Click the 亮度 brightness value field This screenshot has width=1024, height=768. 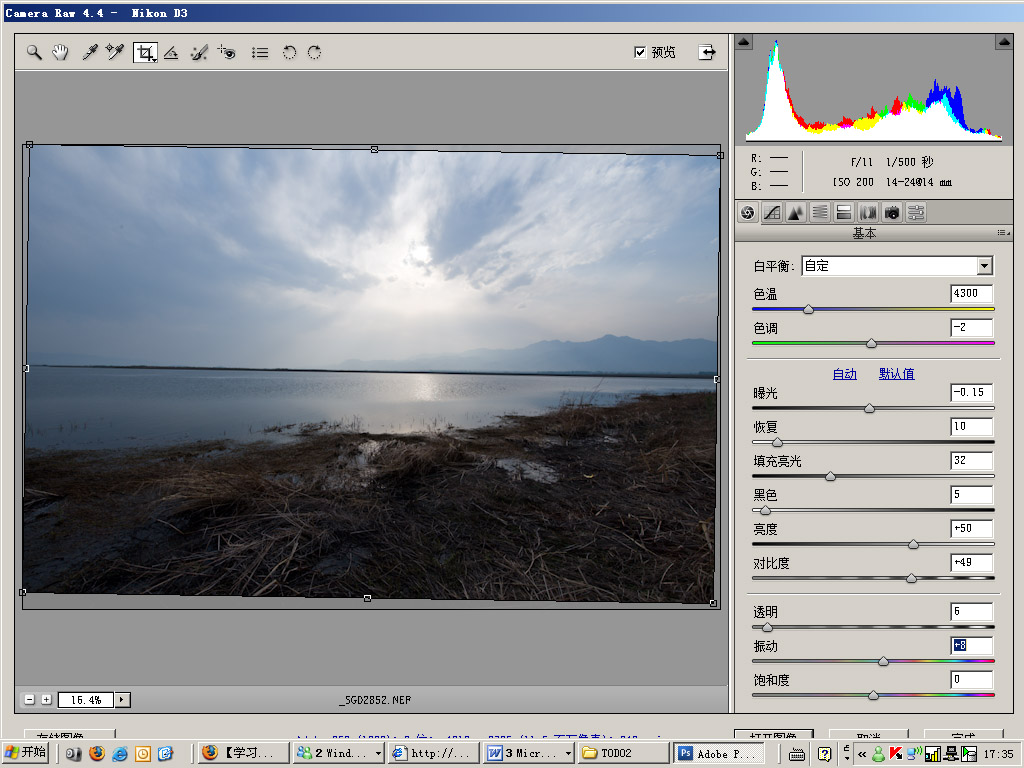972,528
